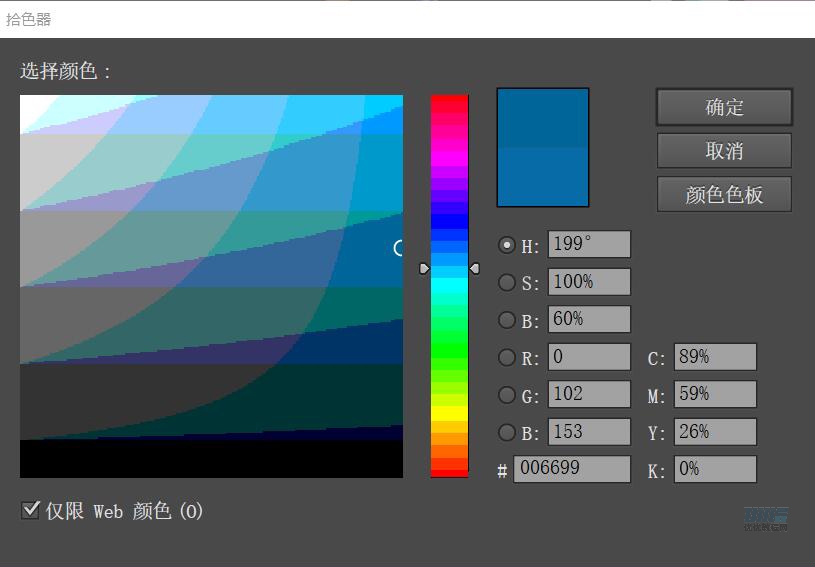Select the S saturation radio button
The image size is (815, 567).
[x=507, y=283]
